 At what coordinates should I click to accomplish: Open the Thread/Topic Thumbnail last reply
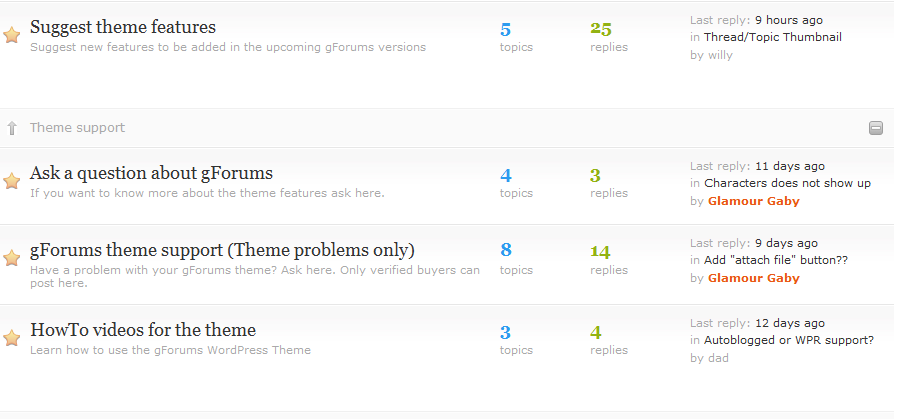[772, 37]
